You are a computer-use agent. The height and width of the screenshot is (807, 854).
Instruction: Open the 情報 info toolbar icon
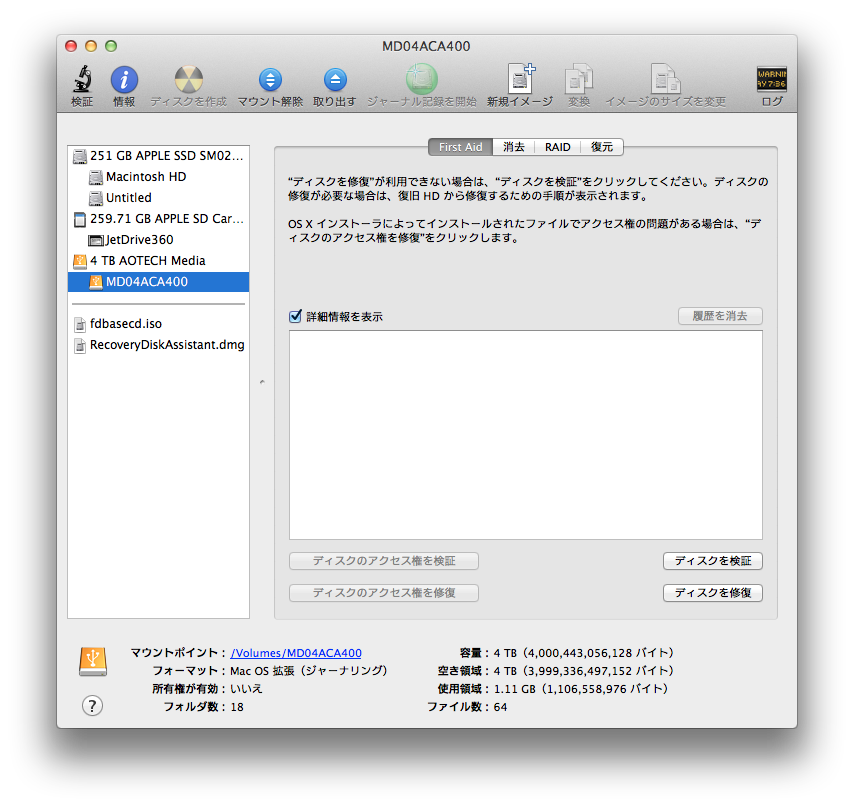tap(124, 80)
